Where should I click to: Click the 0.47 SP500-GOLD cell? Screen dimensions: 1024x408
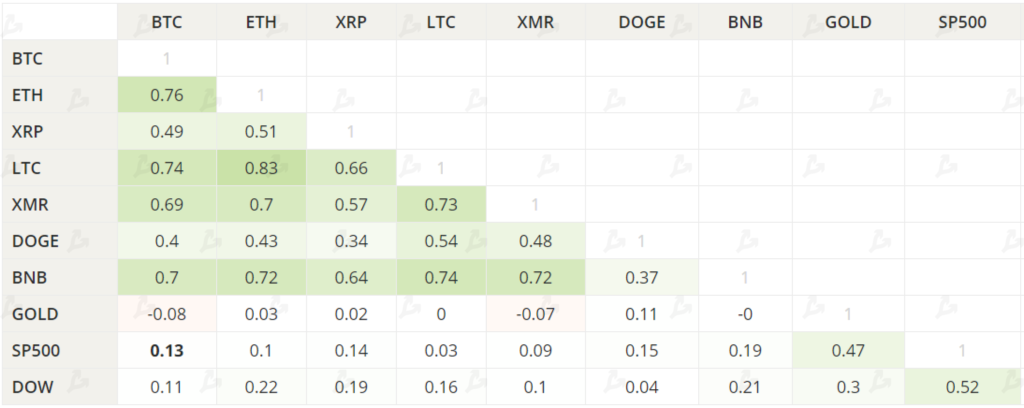click(849, 351)
